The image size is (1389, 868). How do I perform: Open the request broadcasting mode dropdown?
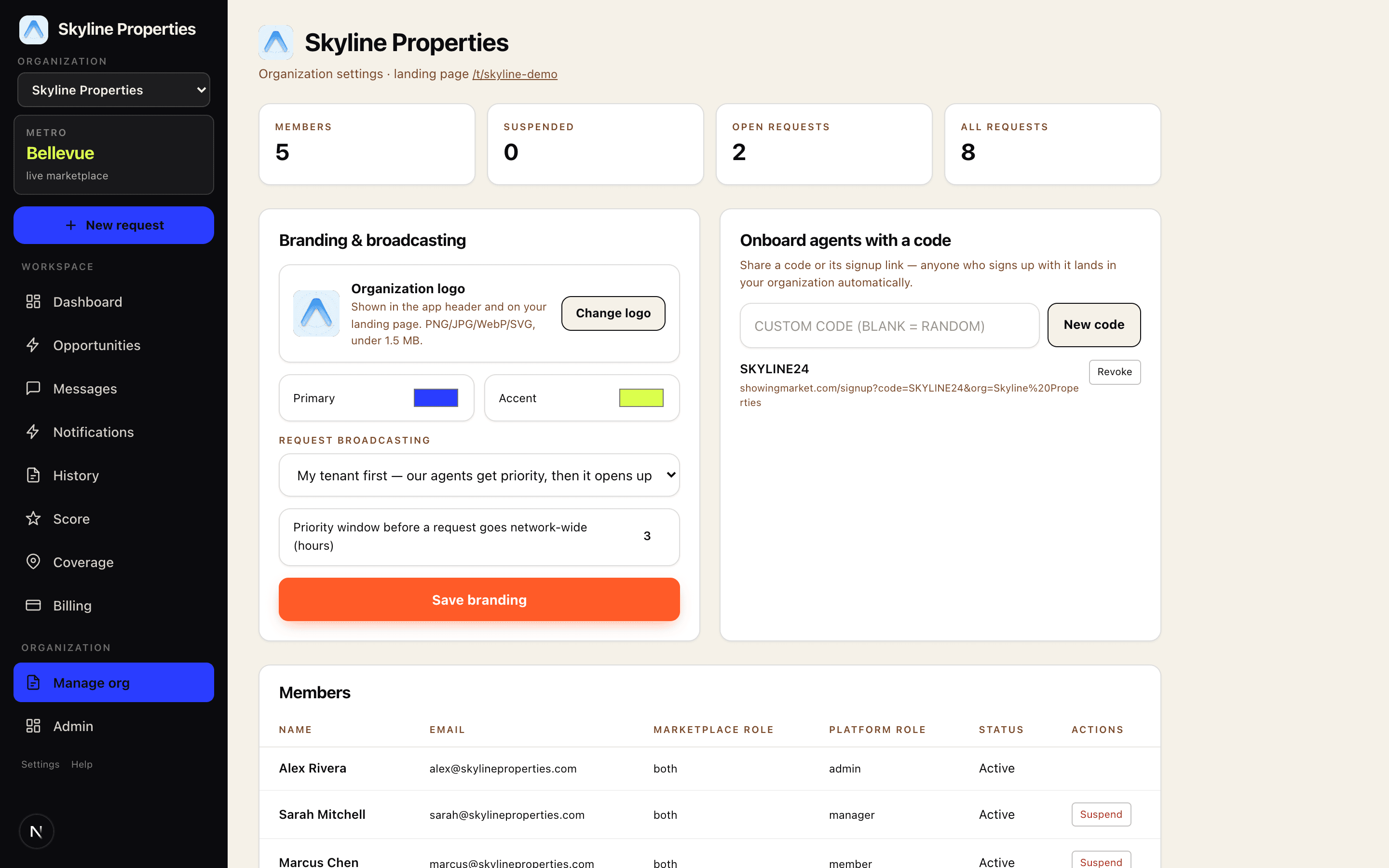[x=479, y=475]
